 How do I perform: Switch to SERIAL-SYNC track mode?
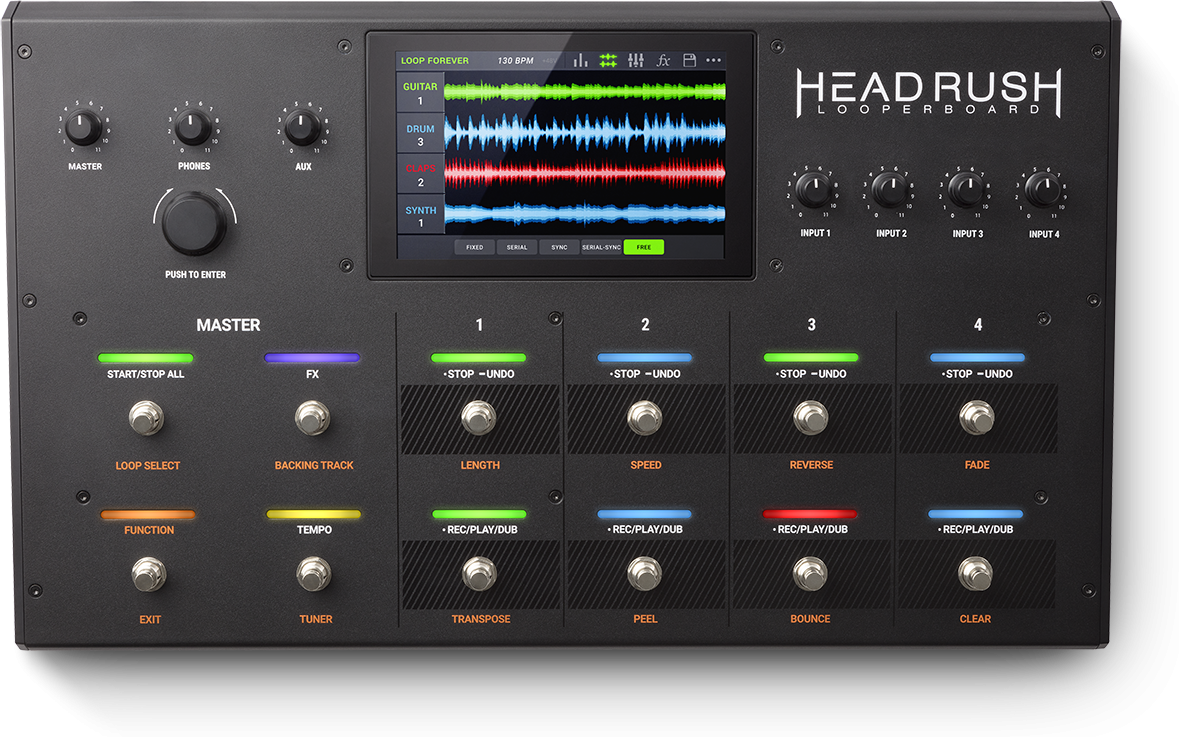tap(601, 247)
